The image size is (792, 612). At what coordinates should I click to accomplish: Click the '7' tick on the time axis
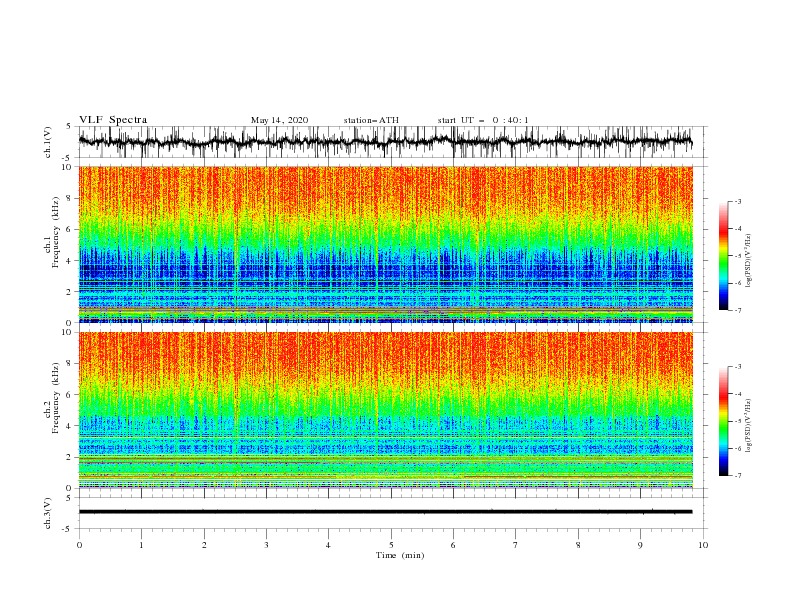(516, 545)
